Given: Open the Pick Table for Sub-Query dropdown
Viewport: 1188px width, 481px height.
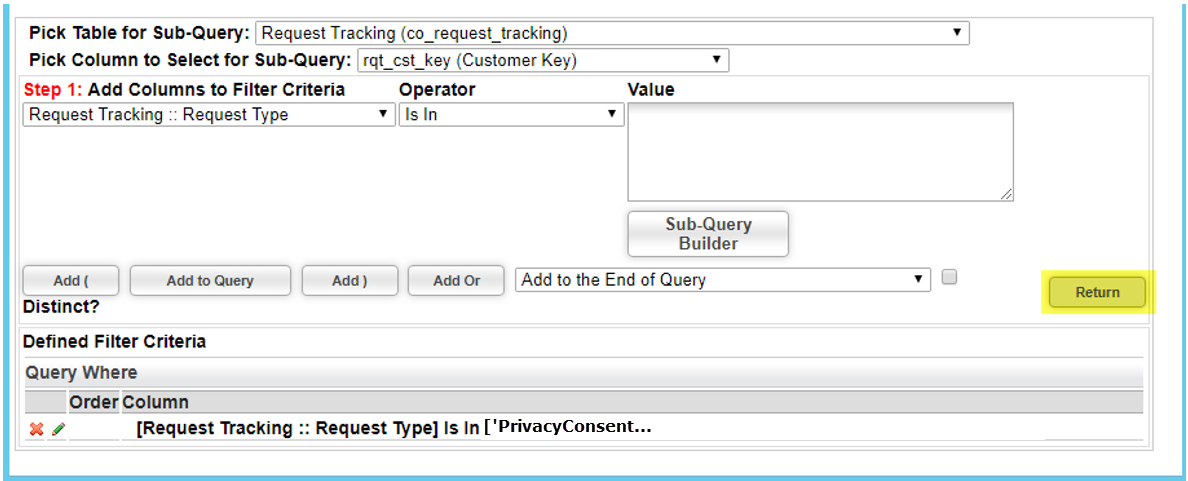Looking at the screenshot, I should click(612, 33).
